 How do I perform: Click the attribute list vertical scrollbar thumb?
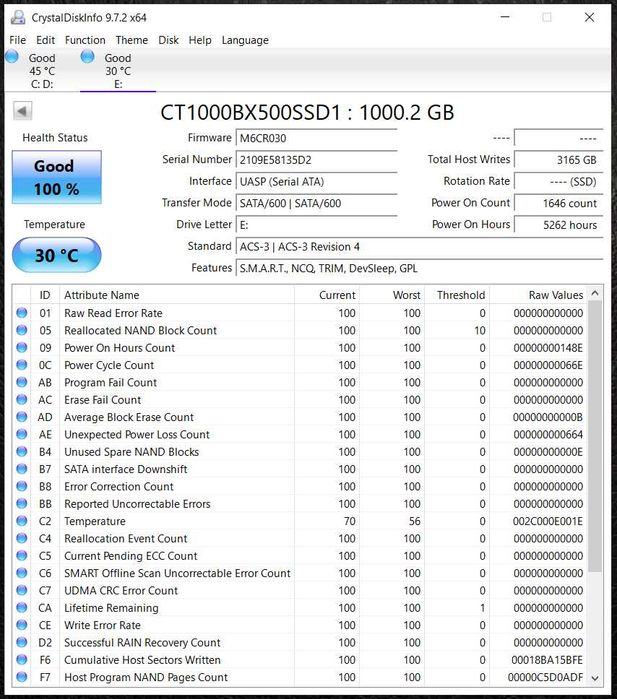click(595, 436)
